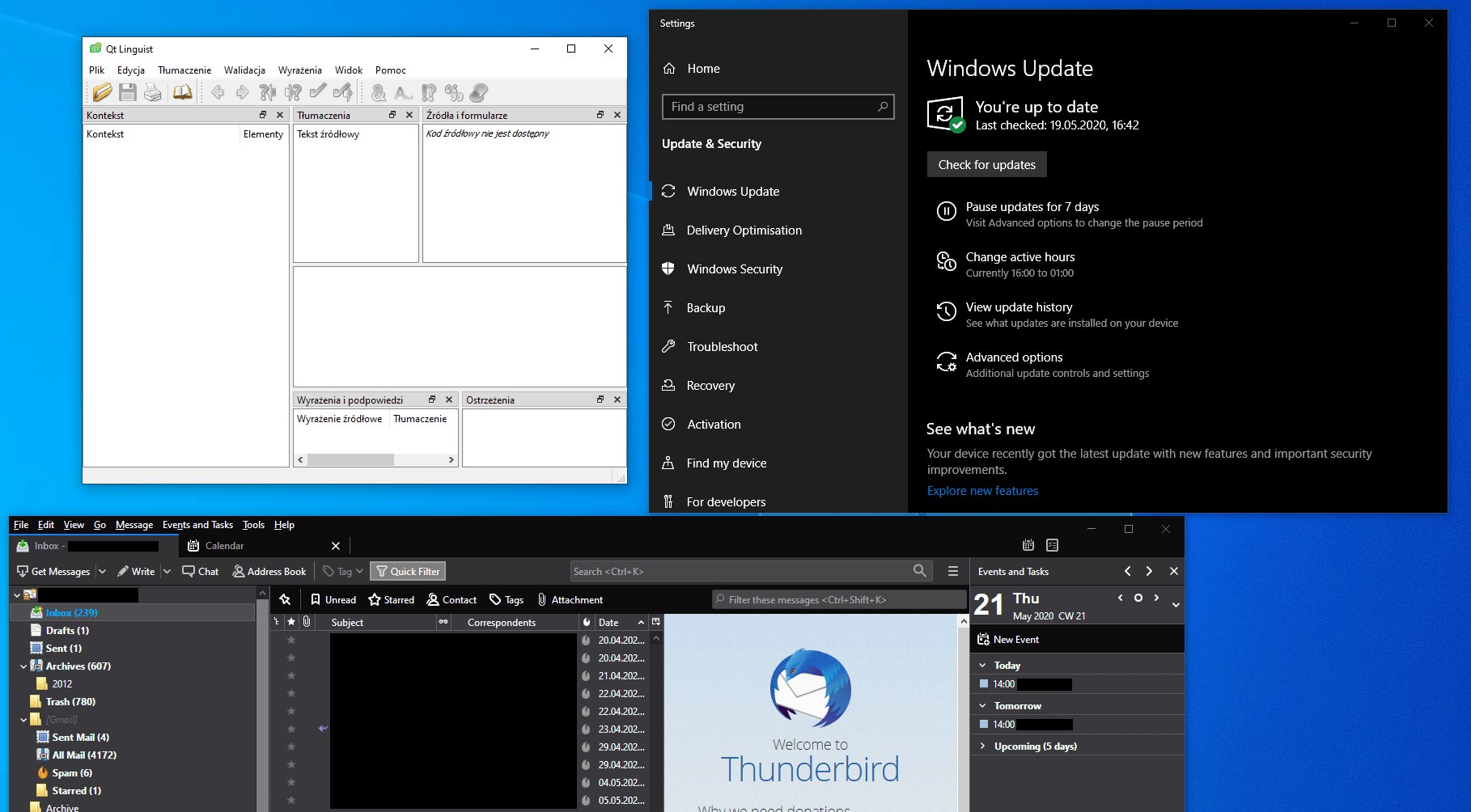Click the Done checkmark icon in Qt Linguist
The height and width of the screenshot is (812, 1471).
(318, 92)
